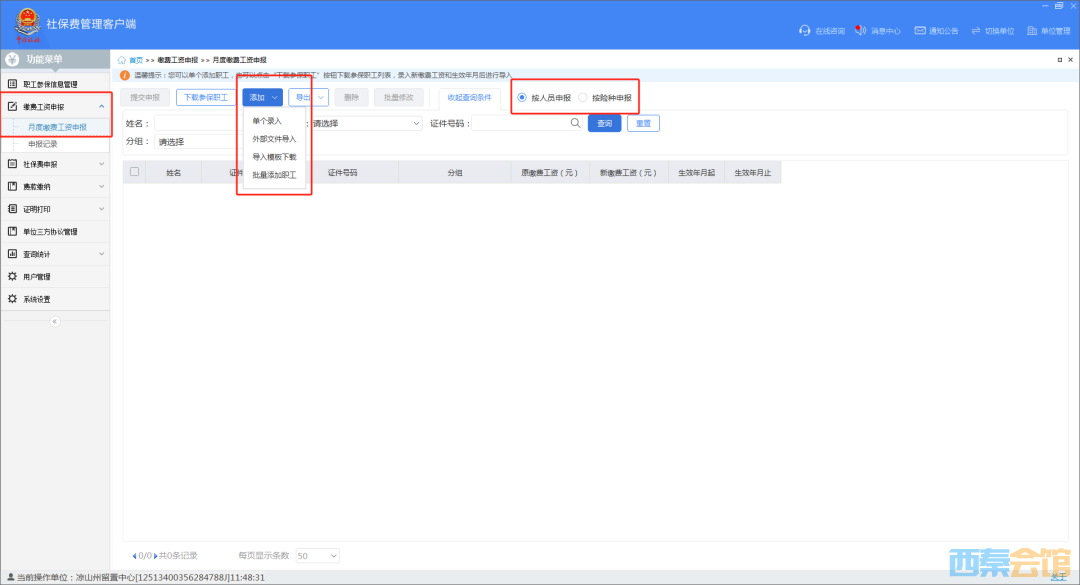Open 在线咨询 headset icon in header
Image resolution: width=1080 pixels, height=585 pixels.
(x=804, y=31)
